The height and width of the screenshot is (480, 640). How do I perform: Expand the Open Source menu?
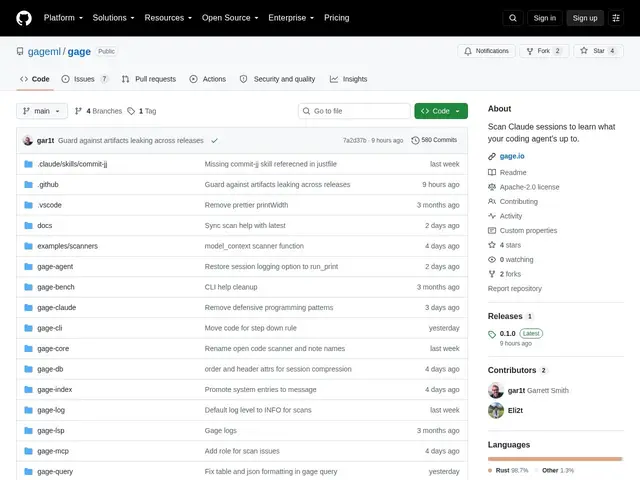click(230, 18)
